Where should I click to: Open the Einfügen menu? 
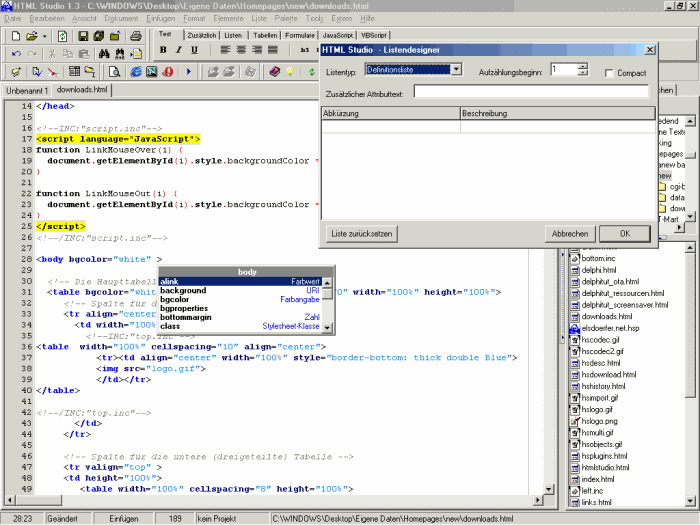(161, 18)
